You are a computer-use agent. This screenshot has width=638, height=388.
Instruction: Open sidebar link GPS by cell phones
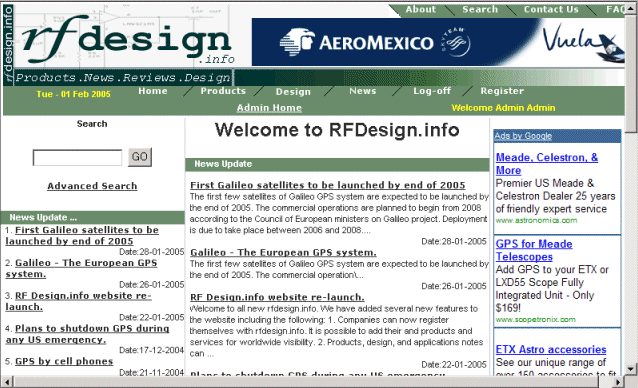[x=64, y=361]
